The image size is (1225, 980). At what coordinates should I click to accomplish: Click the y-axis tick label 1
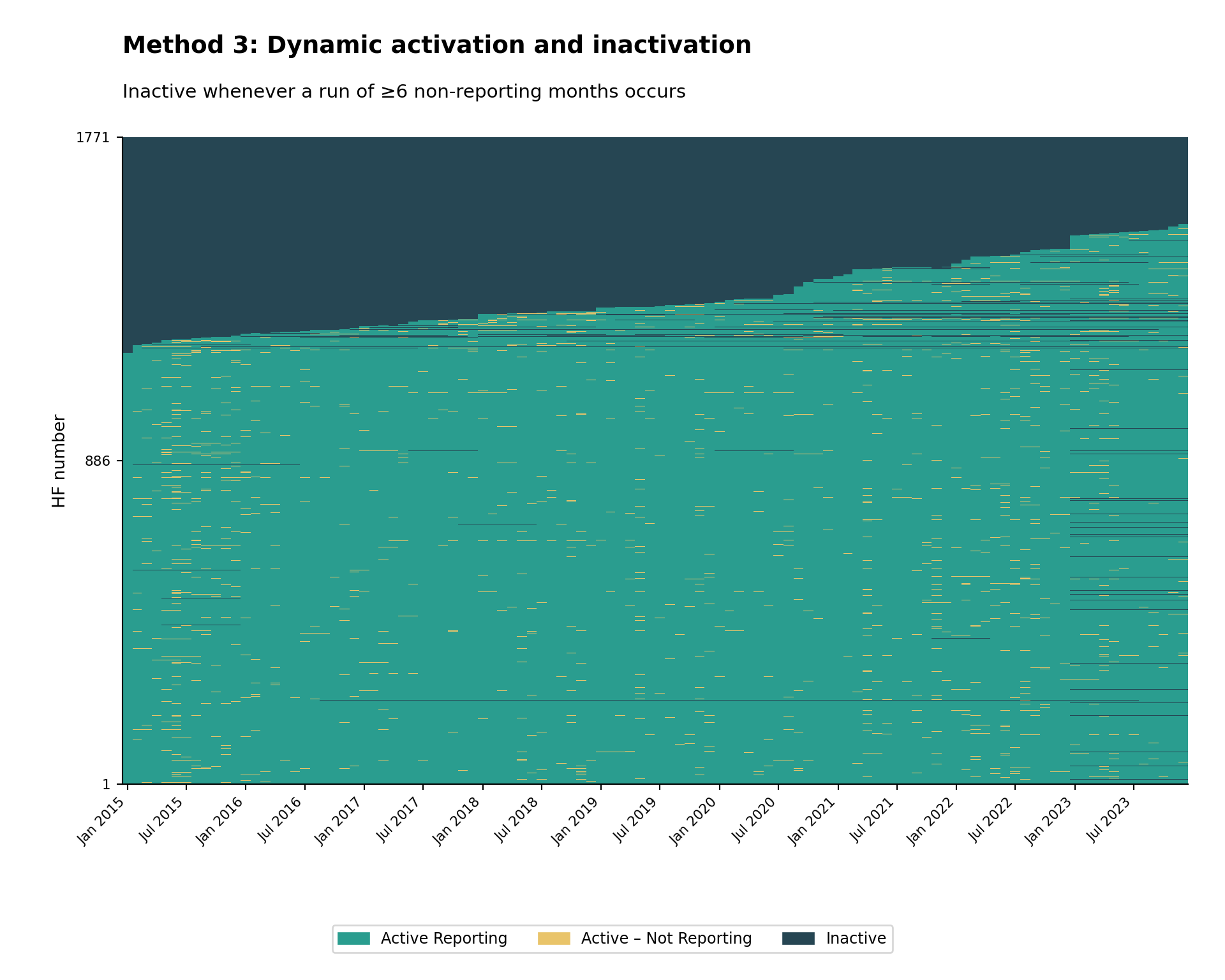[106, 784]
